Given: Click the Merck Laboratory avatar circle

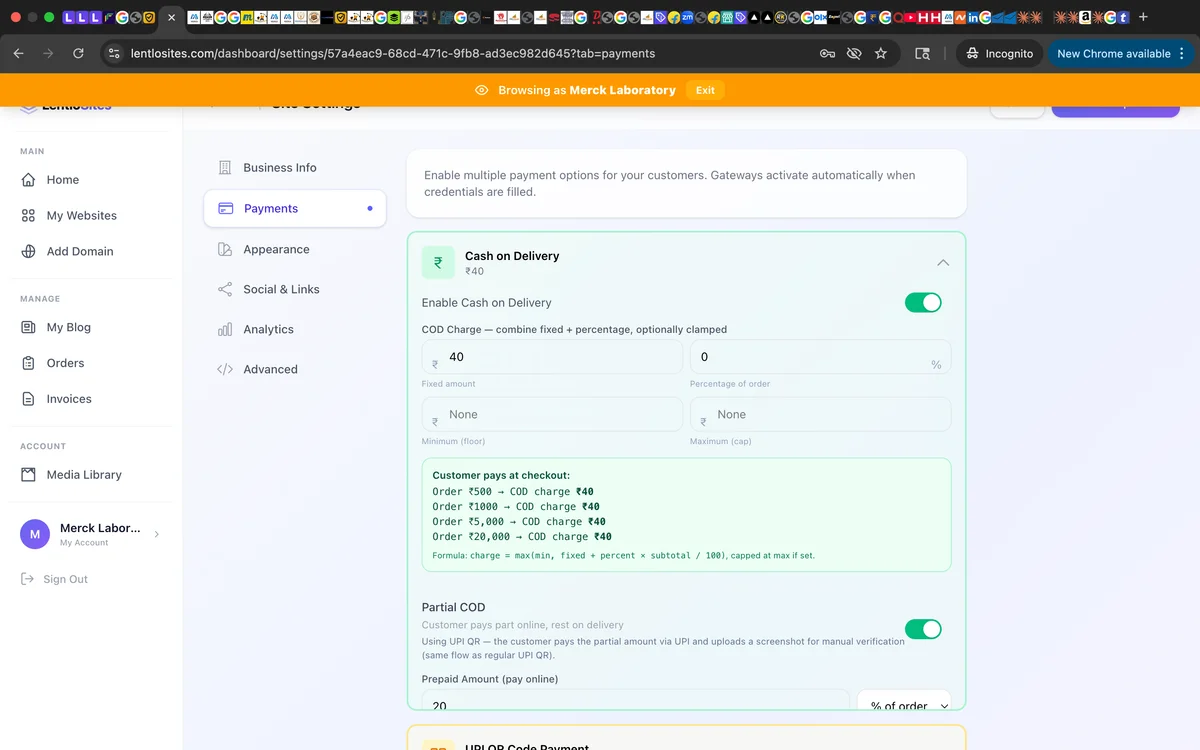Looking at the screenshot, I should coord(35,534).
